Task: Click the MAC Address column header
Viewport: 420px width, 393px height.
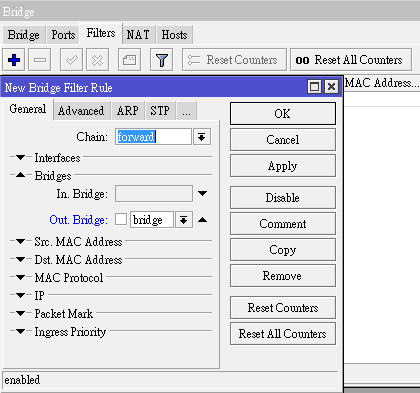Action: point(382,83)
